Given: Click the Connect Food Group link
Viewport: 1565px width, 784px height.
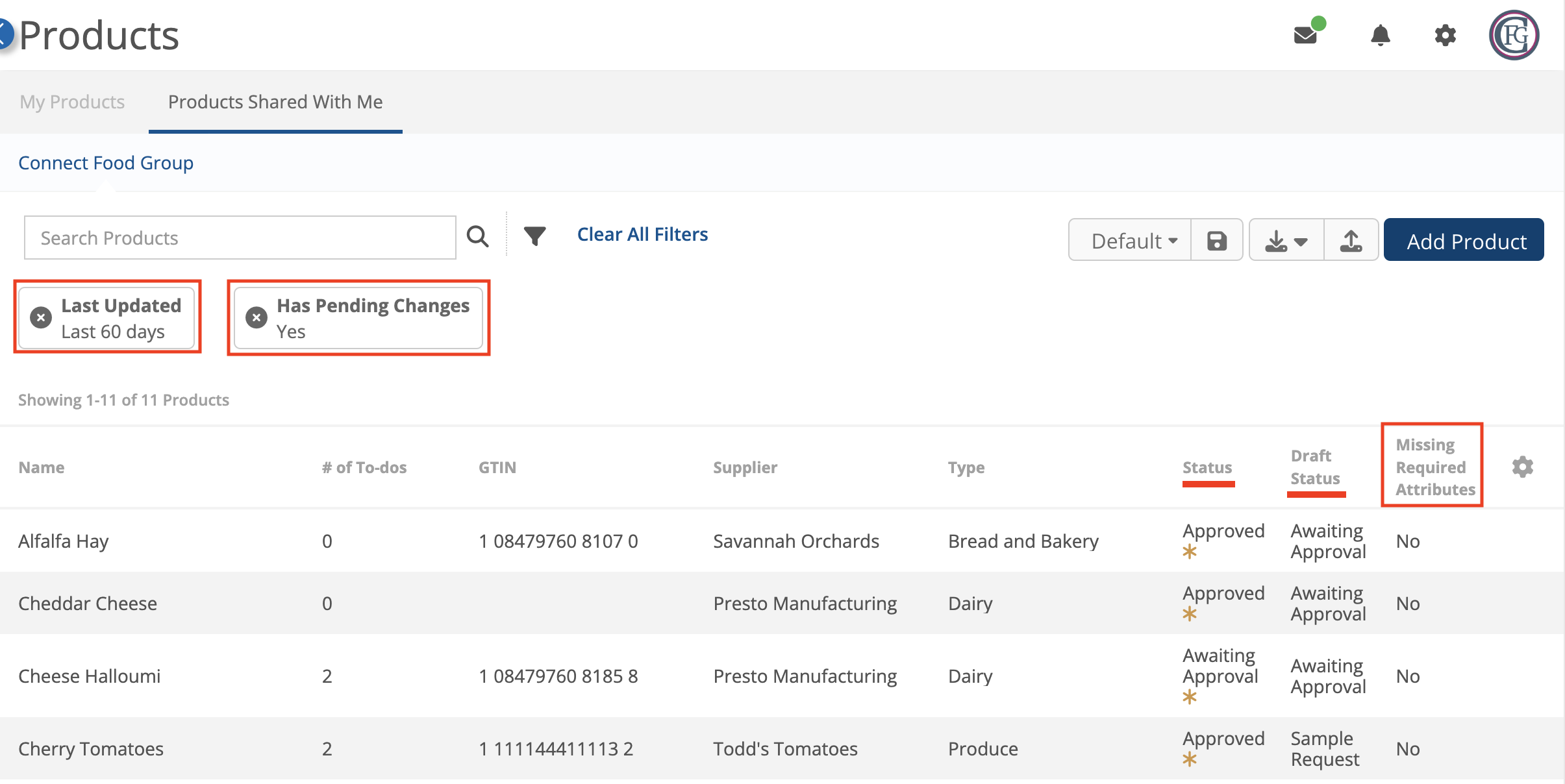Looking at the screenshot, I should pos(106,163).
